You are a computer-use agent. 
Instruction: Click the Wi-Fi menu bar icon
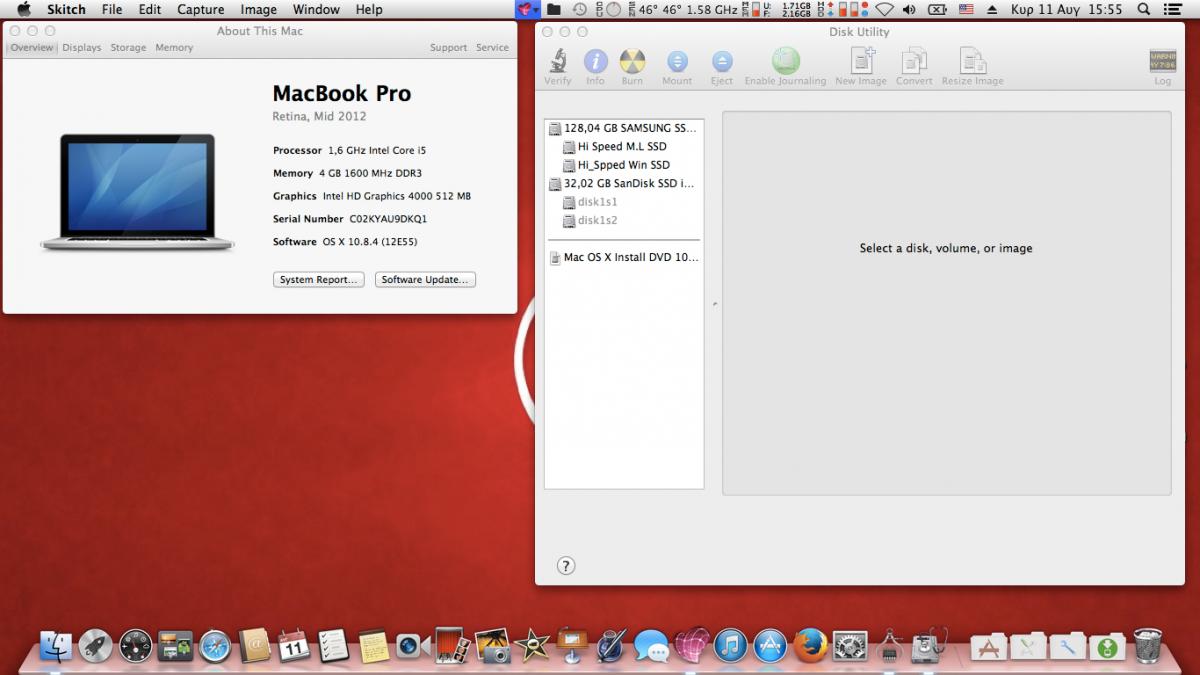tap(884, 9)
